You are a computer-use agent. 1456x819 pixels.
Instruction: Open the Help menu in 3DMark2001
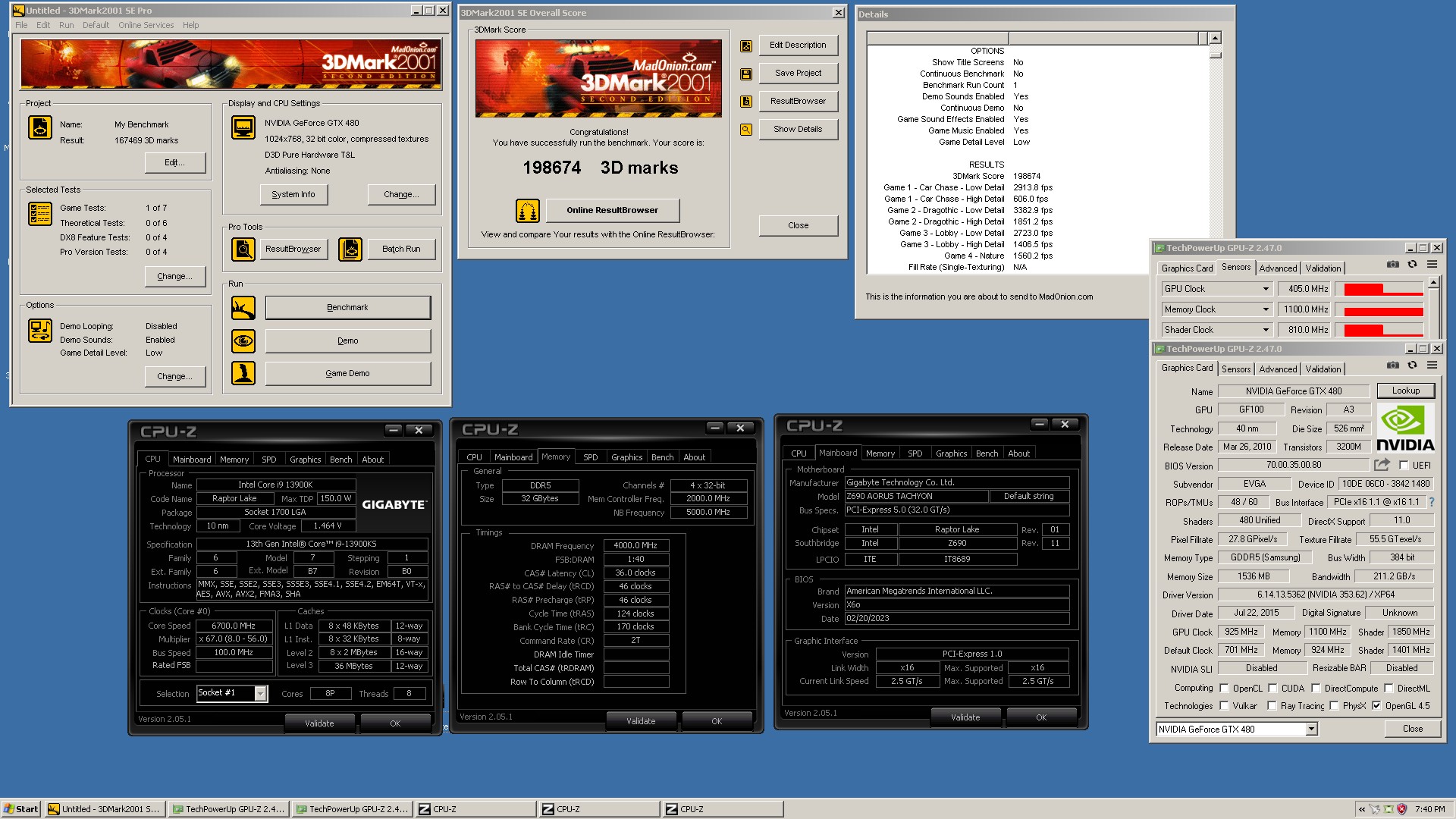click(x=190, y=25)
